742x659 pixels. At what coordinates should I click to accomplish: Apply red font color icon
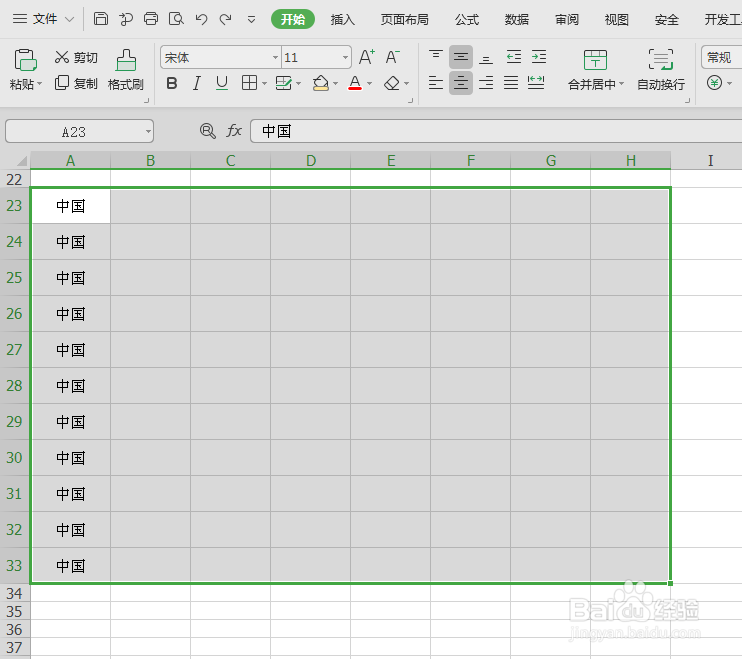pos(355,83)
